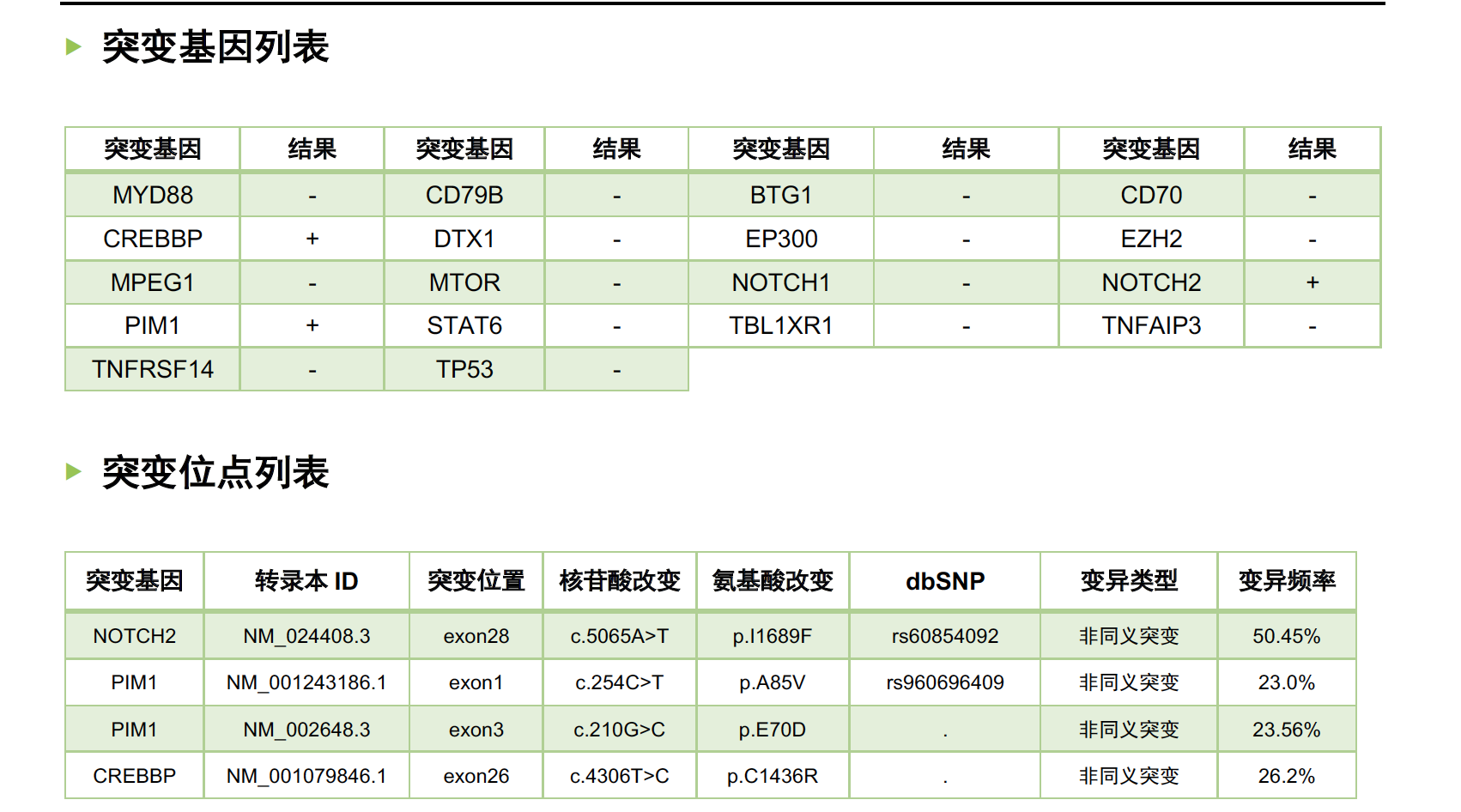Image resolution: width=1461 pixels, height=812 pixels.
Task: Click the exon3 cell
Action: pyautogui.click(x=476, y=730)
